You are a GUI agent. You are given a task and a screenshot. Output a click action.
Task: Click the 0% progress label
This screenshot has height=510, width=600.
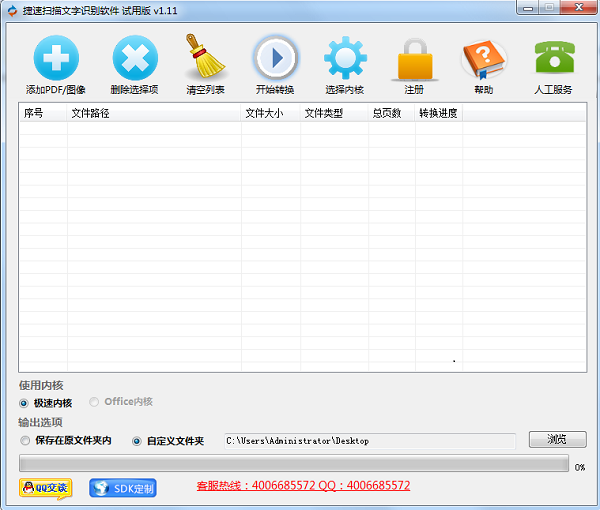(580, 467)
